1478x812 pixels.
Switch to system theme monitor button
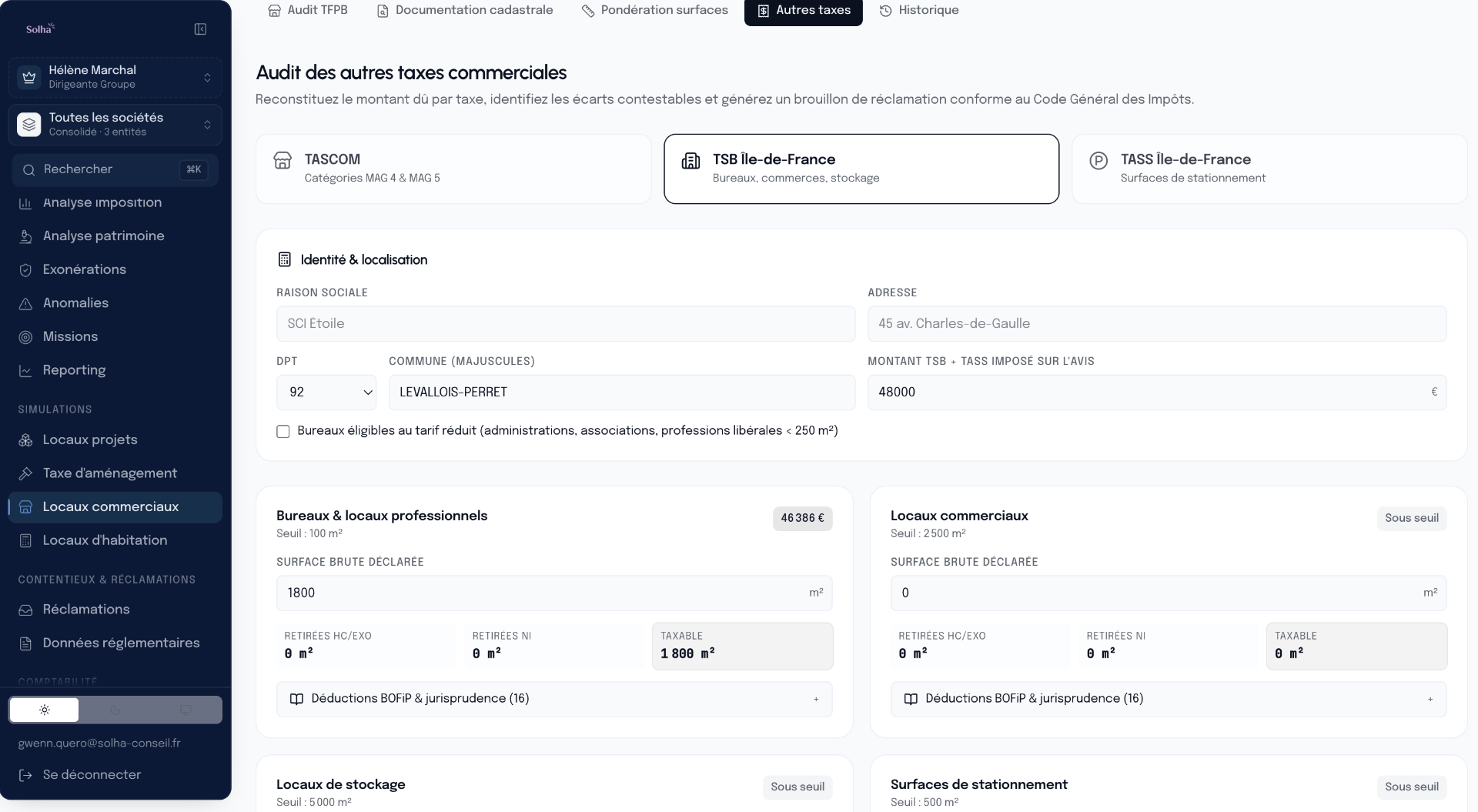186,710
